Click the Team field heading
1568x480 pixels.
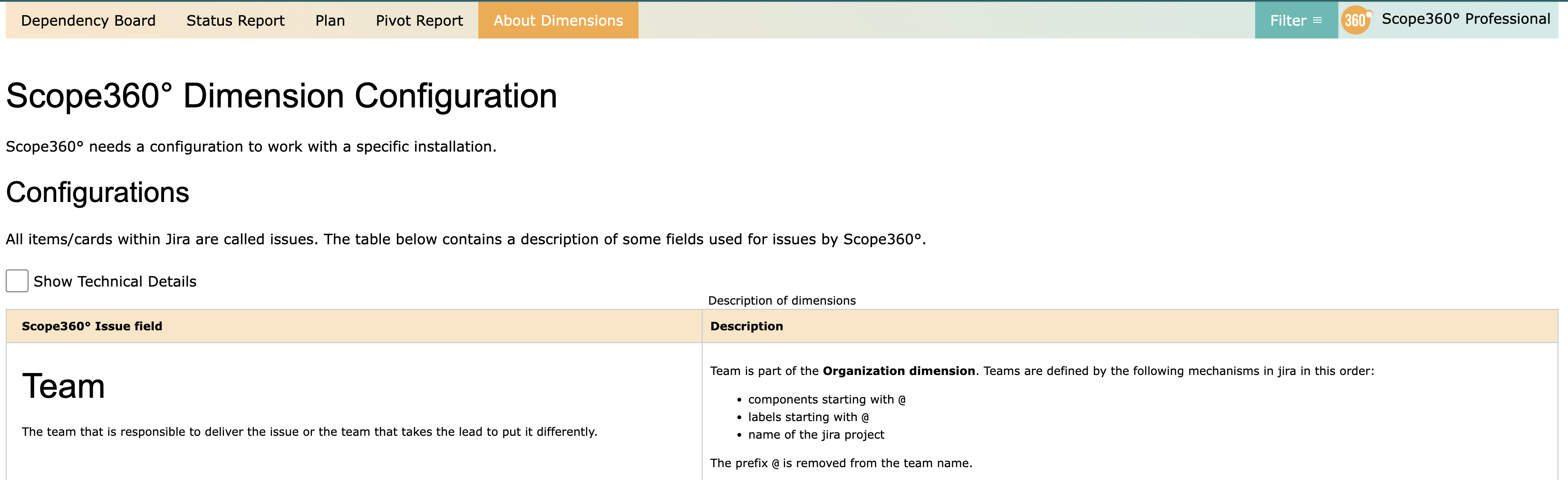[x=63, y=386]
